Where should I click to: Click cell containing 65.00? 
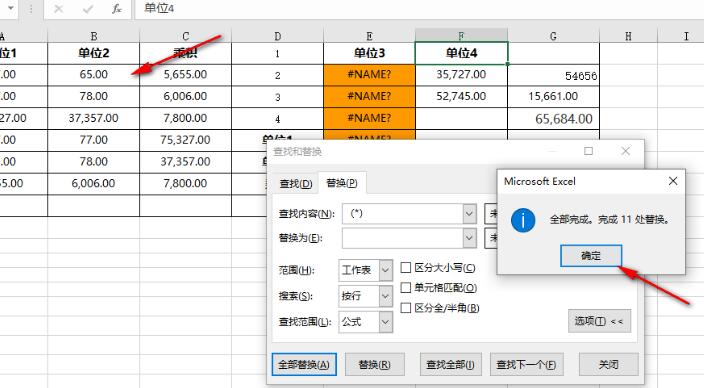(93, 75)
